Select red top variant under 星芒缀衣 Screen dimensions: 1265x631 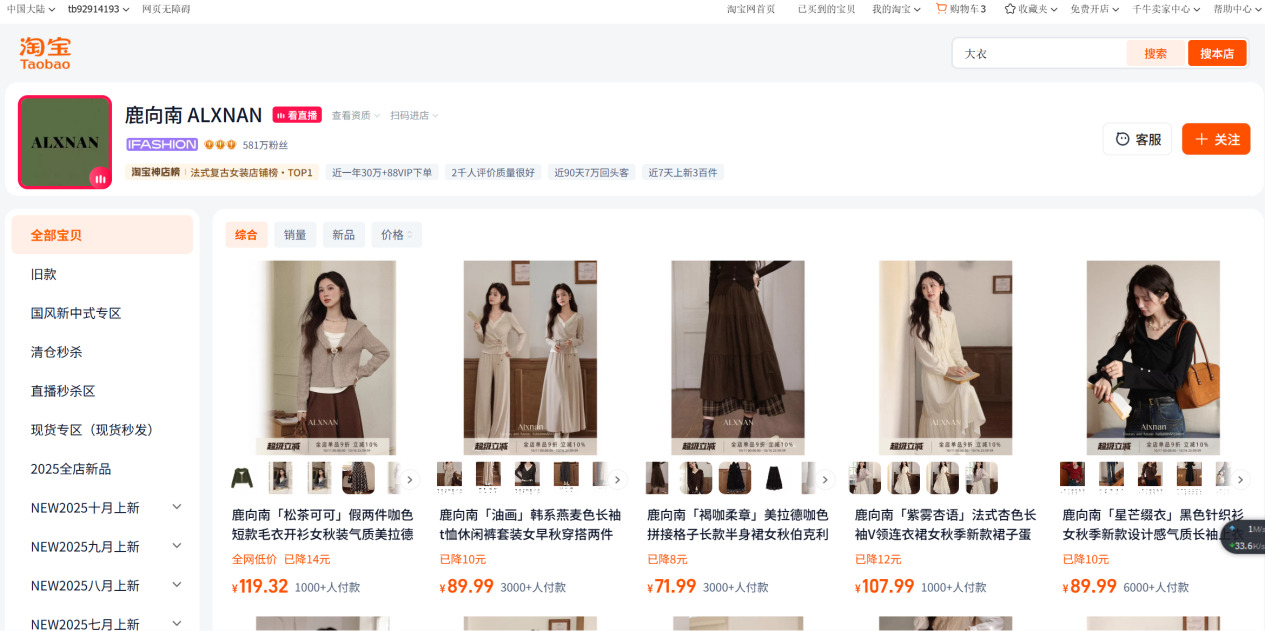[x=1072, y=478]
